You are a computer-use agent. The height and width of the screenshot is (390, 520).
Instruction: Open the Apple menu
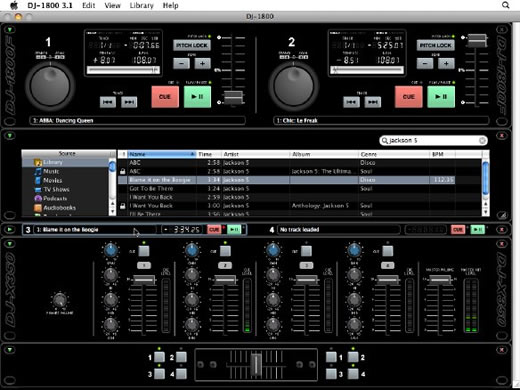[x=14, y=5]
